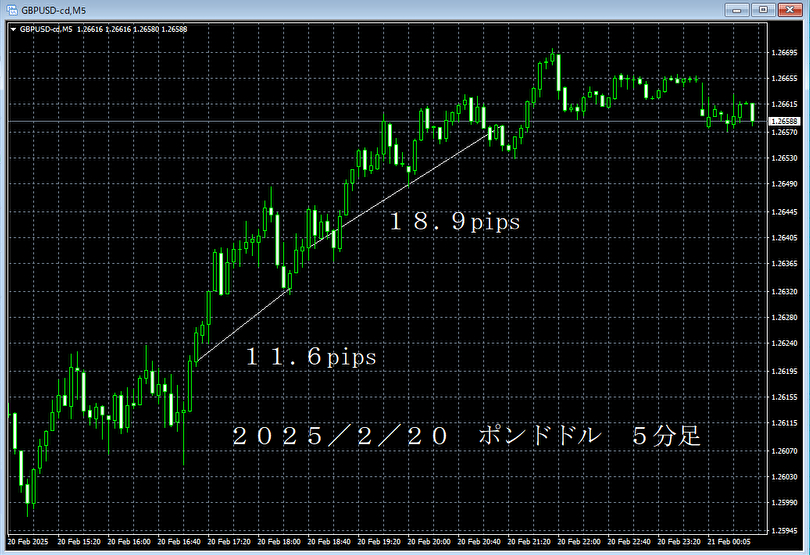Click the price scale label 1.26615
Image resolution: width=810 pixels, height=555 pixels.
(784, 104)
